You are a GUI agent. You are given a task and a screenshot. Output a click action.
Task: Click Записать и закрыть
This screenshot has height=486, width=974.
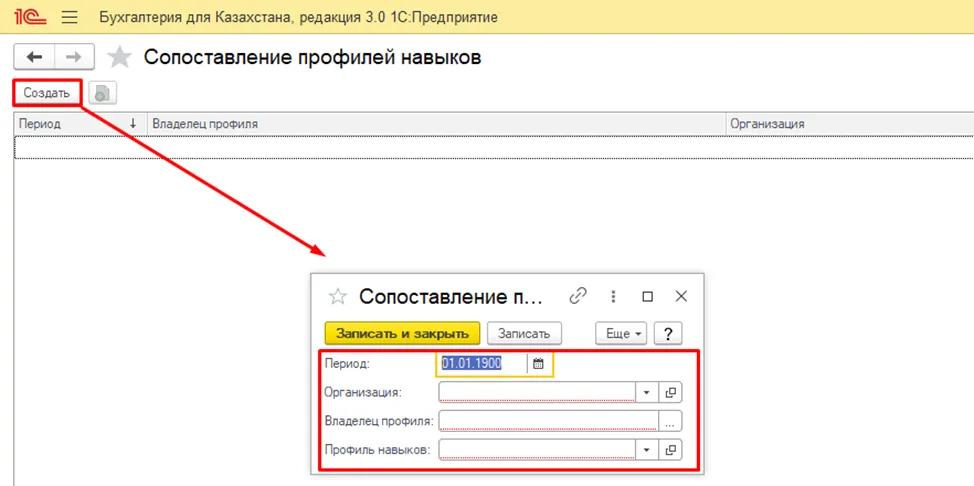pos(403,333)
